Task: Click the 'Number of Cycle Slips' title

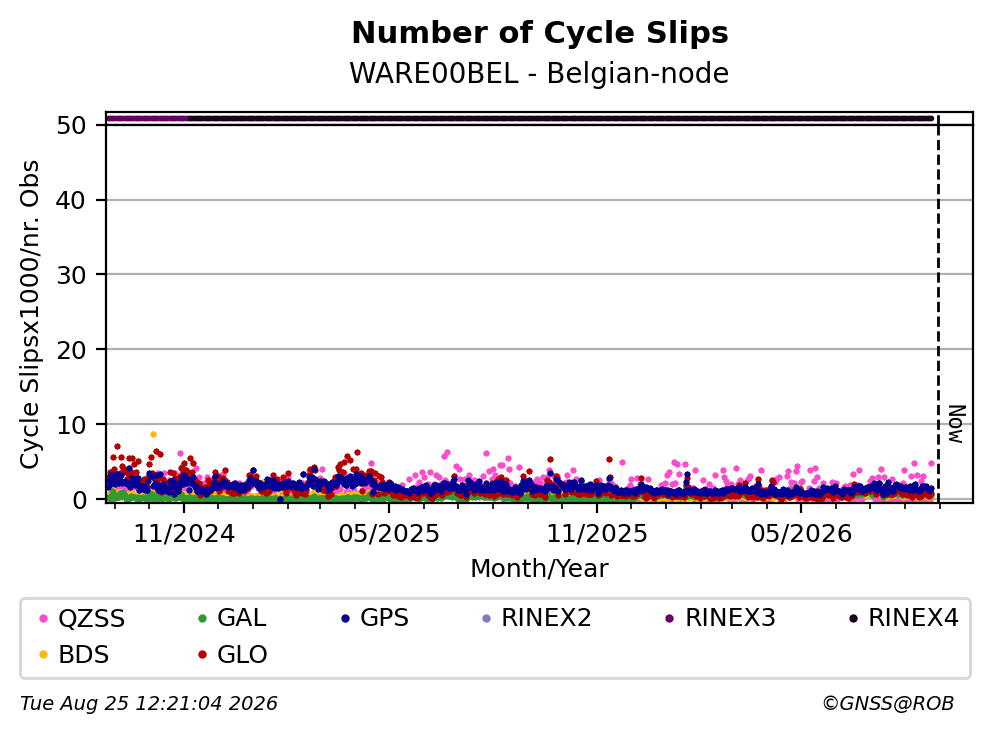Action: pyautogui.click(x=540, y=33)
